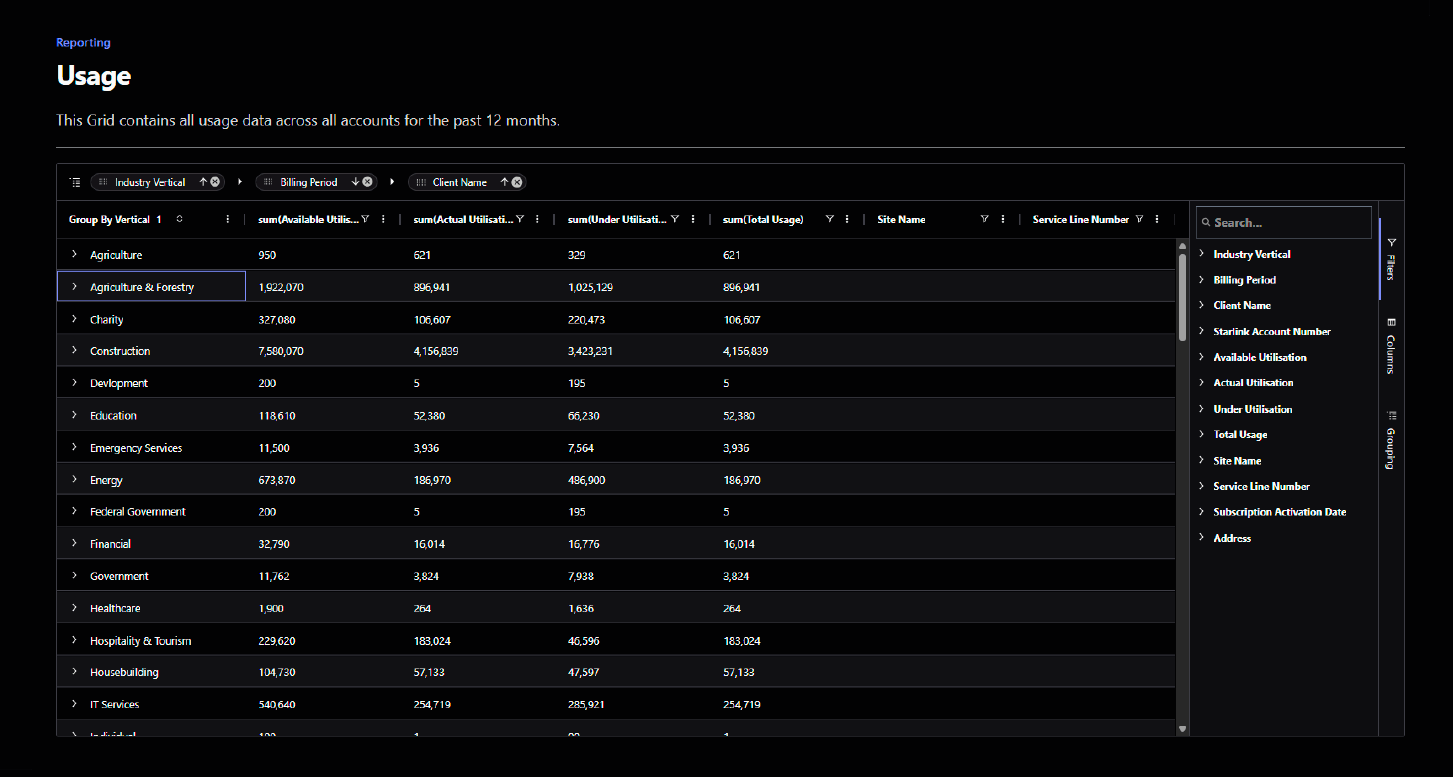Click the filter icon on Site Name column
The image size is (1453, 777).
coord(984,220)
